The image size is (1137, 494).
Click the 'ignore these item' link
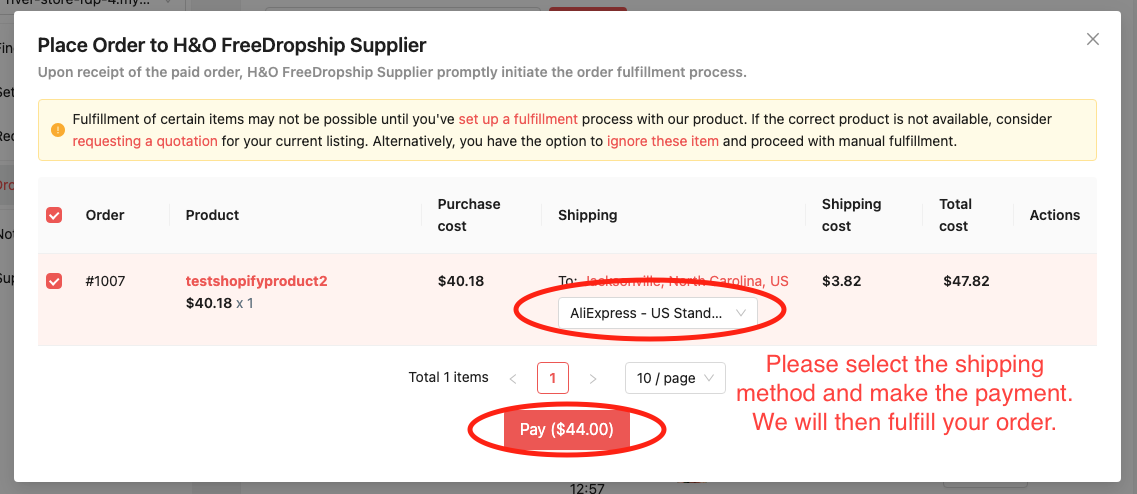(x=663, y=141)
